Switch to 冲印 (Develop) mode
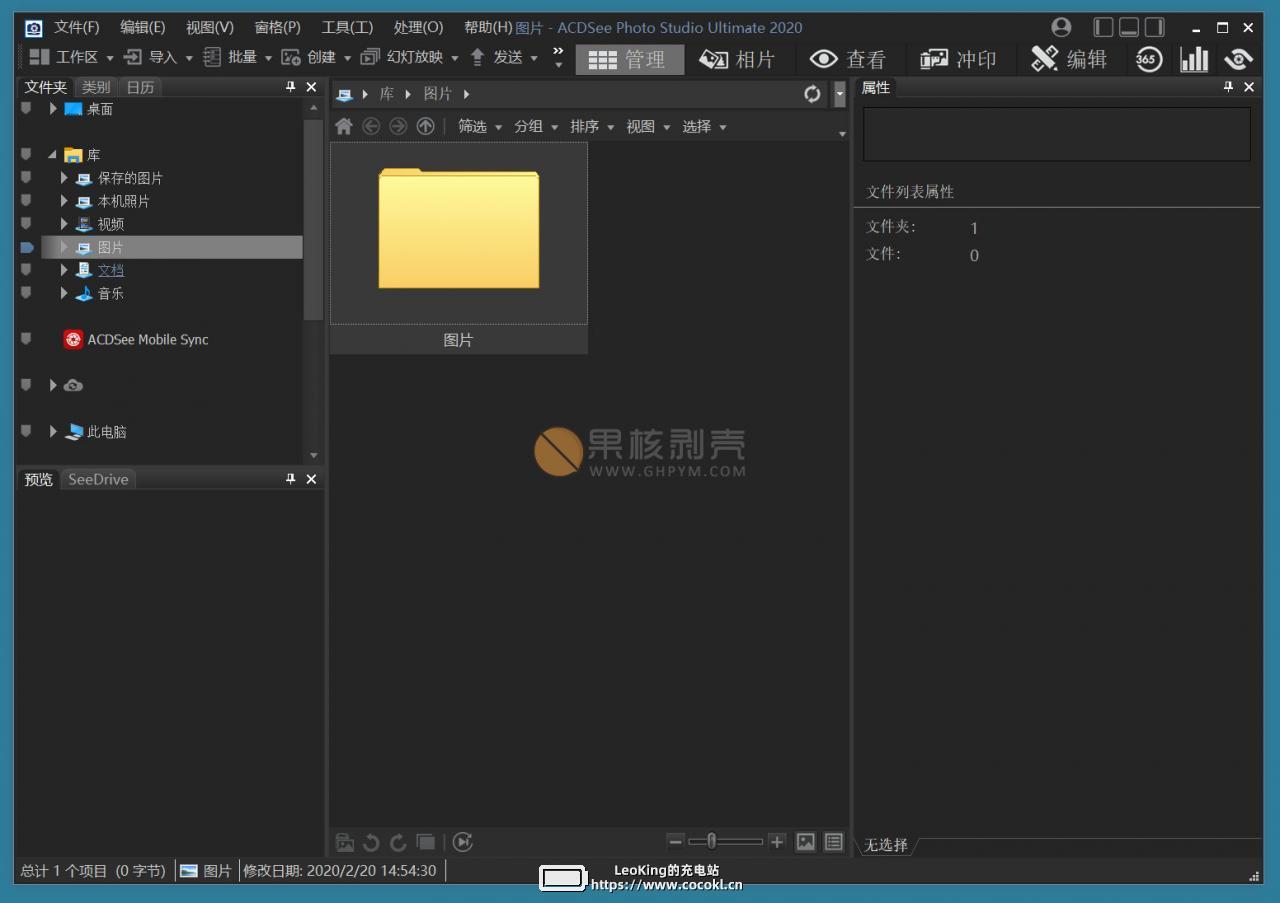Viewport: 1280px width, 903px height. click(958, 60)
